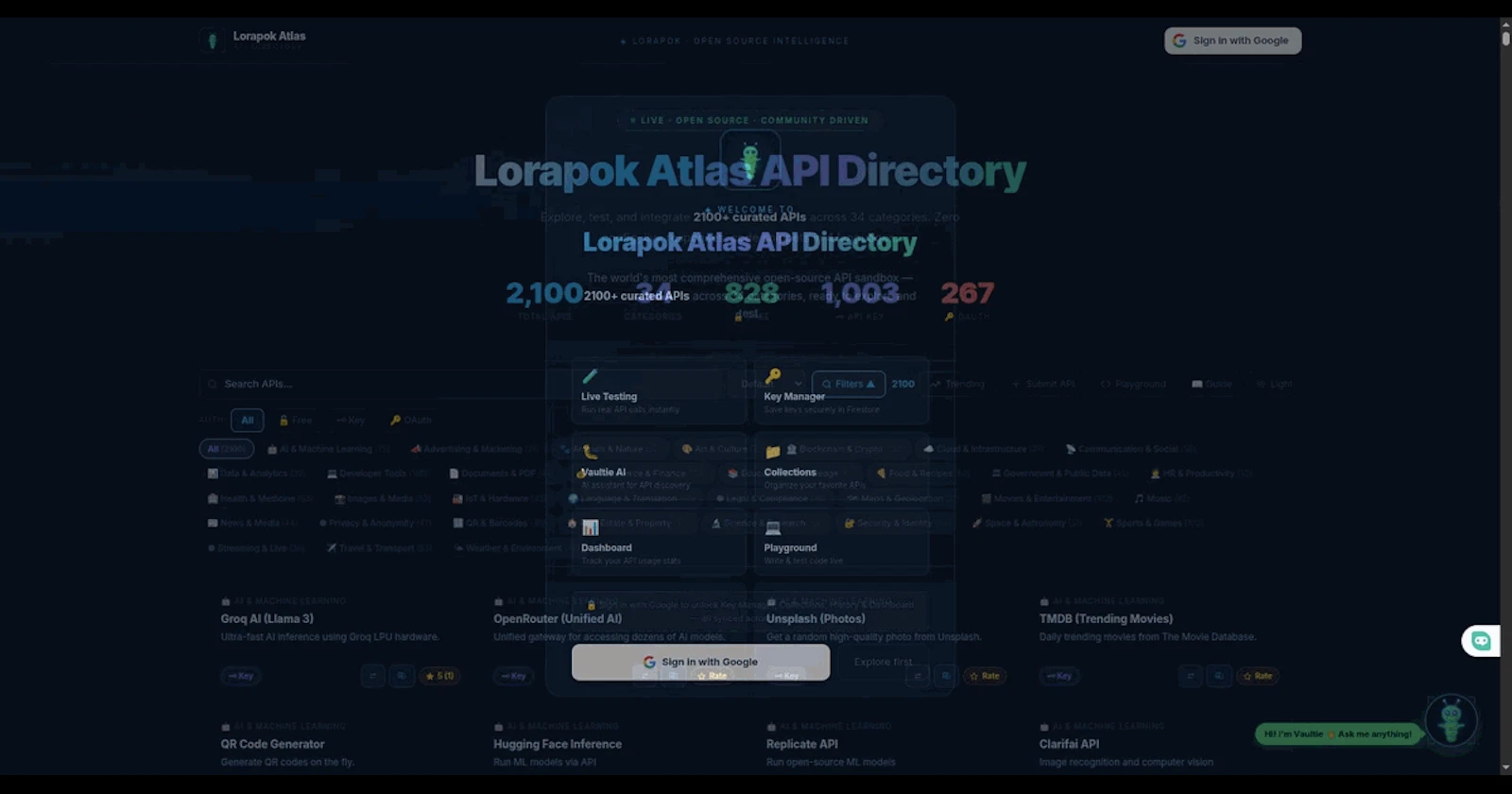Screen dimensions: 1512x794
Task: Open the Live Testing feature card
Action: [659, 391]
